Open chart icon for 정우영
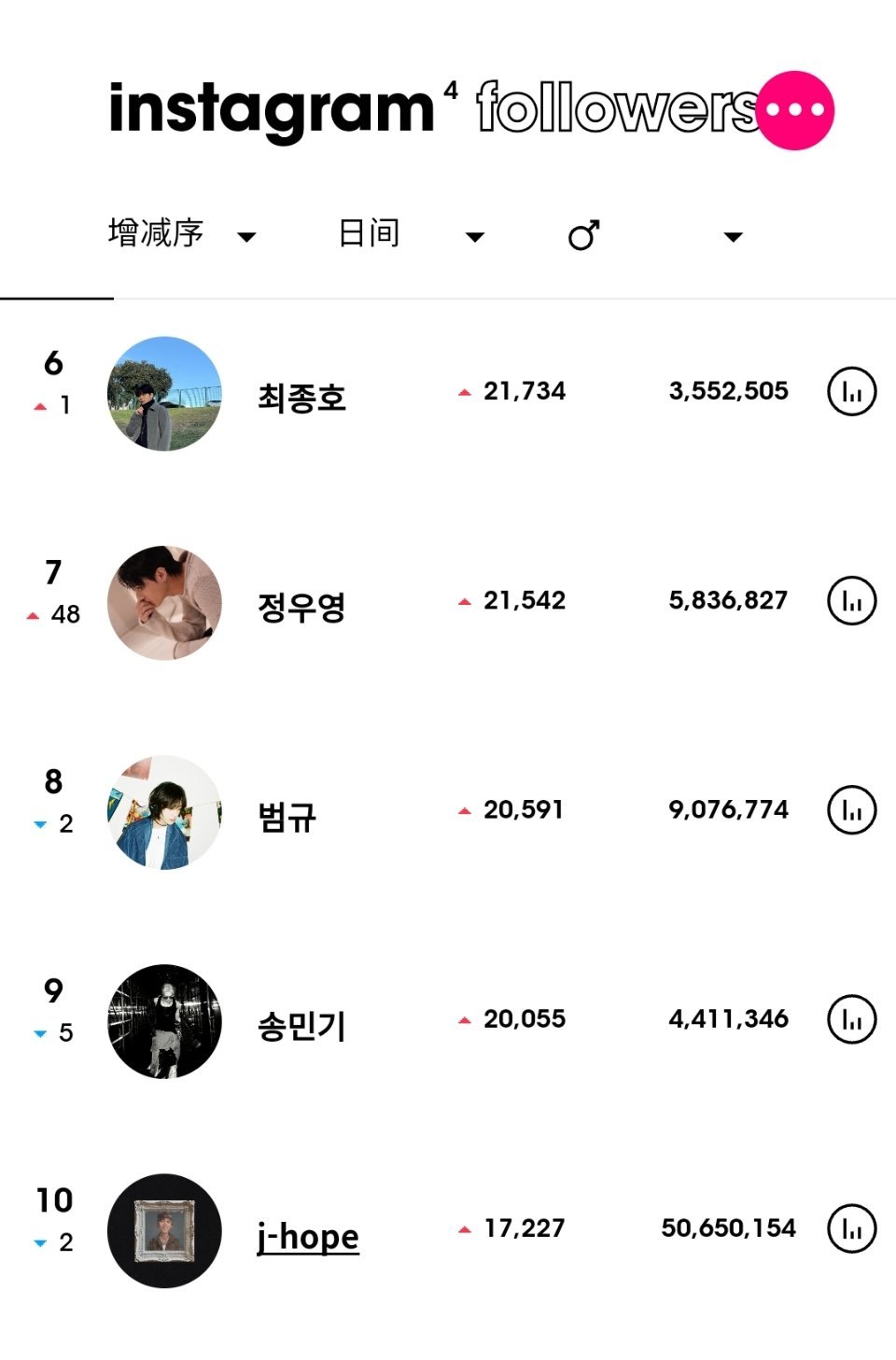The width and height of the screenshot is (896, 1360). (x=852, y=601)
